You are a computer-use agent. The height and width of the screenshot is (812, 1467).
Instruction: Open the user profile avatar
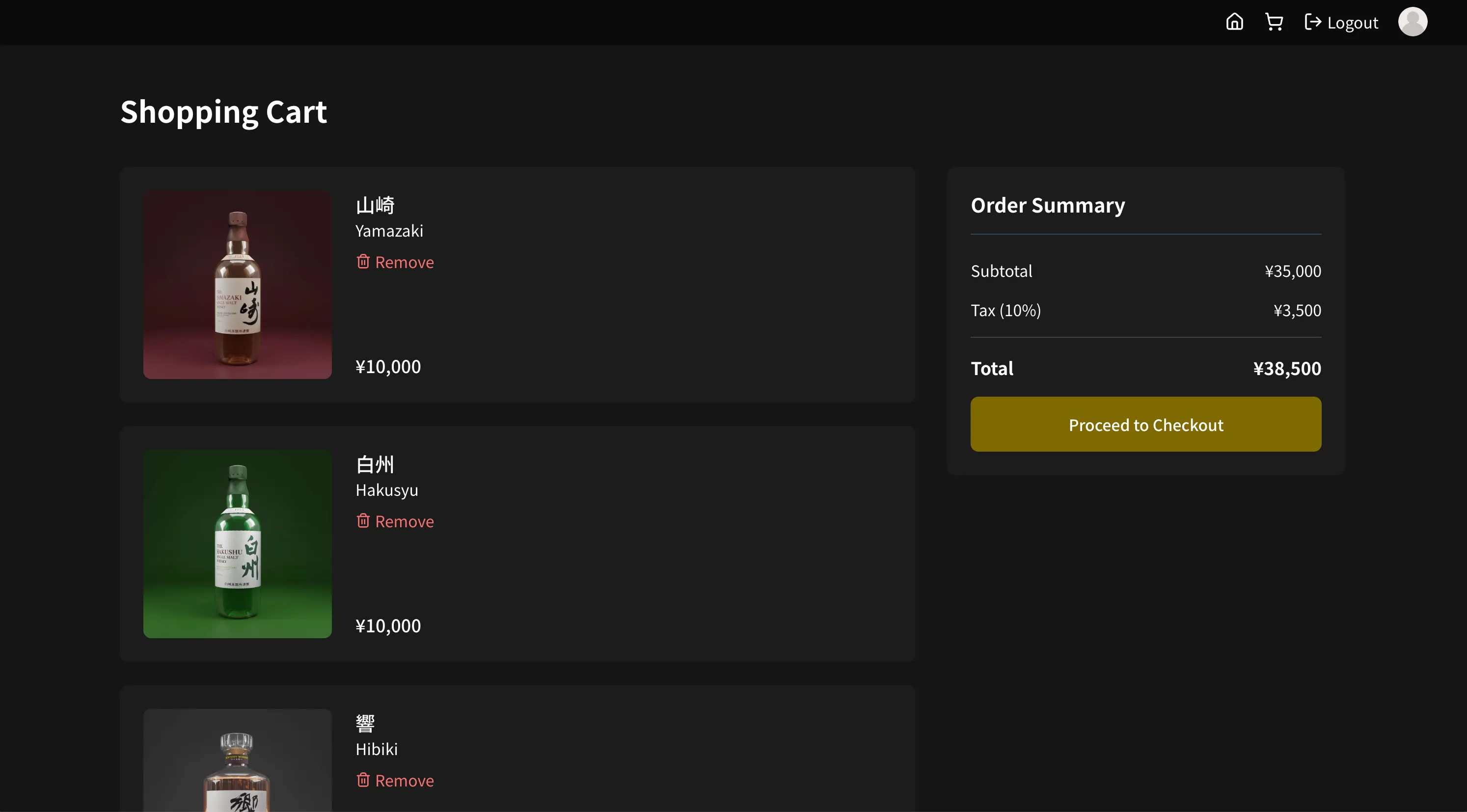1413,22
